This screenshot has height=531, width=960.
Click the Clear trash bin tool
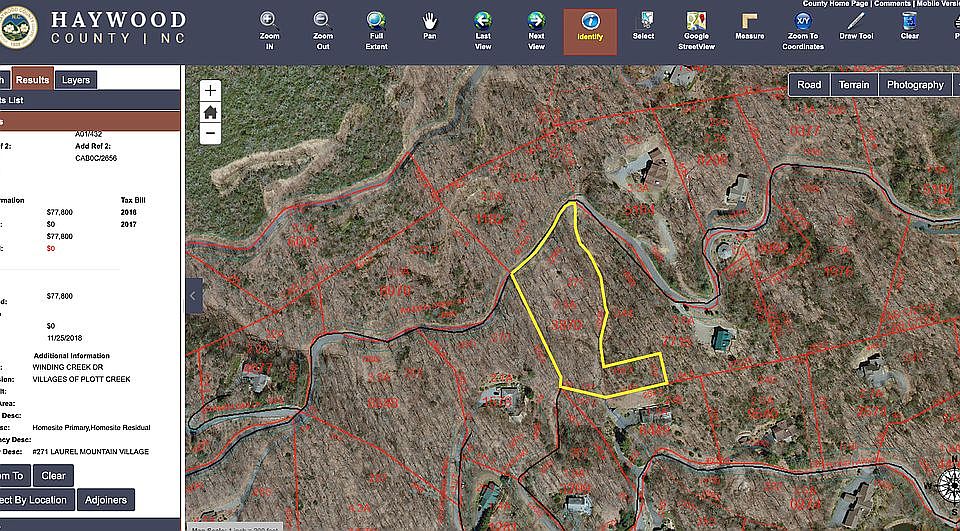(x=909, y=26)
